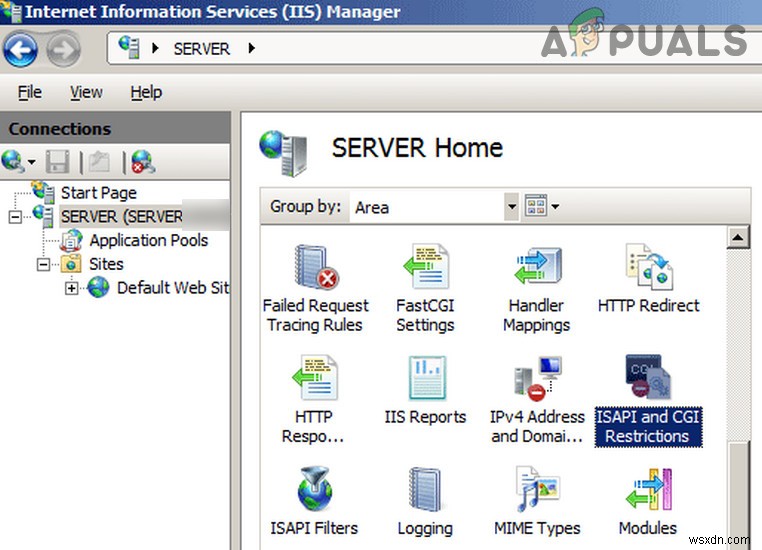Screen dimensions: 762x550
Task: Click the arrow after SERVER in address bar
Action: [x=251, y=48]
